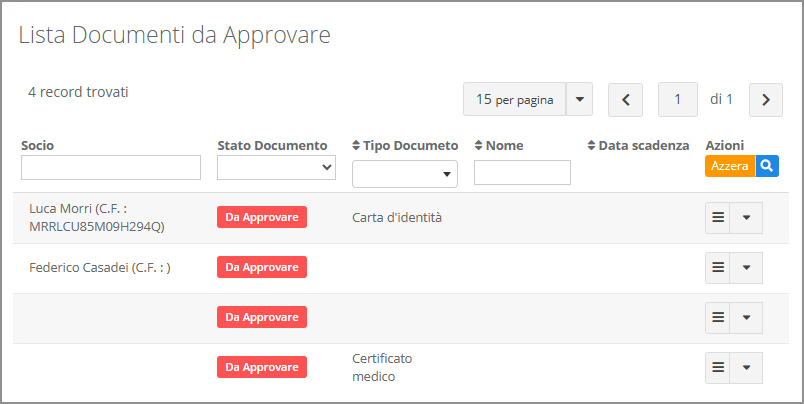Viewport: 804px width, 404px height.
Task: Go to previous page arrow
Action: [626, 99]
